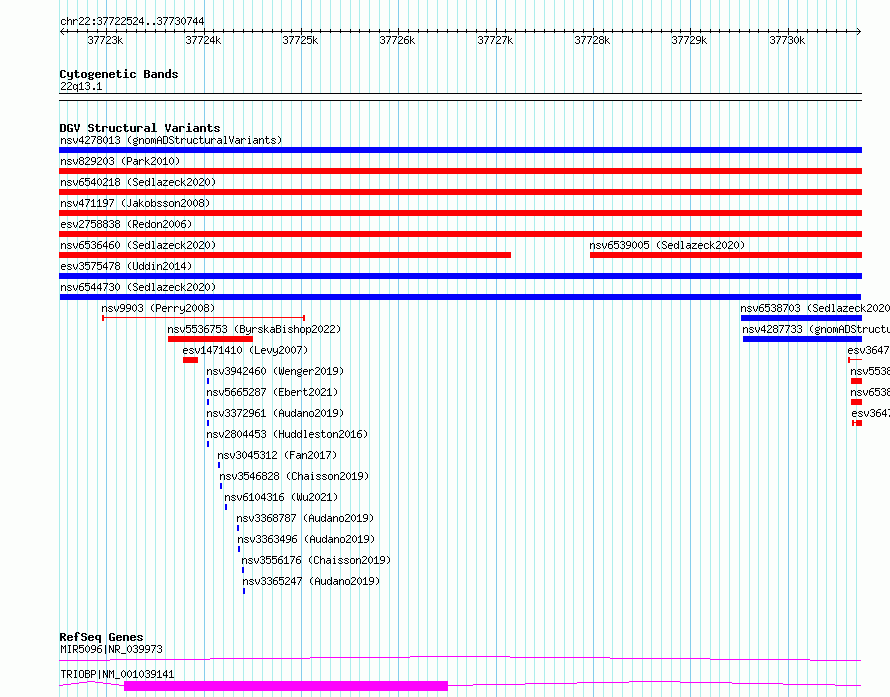This screenshot has width=890, height=697.
Task: Open esv3575478 (Uddin2014) variant label
Action: [x=126, y=266]
